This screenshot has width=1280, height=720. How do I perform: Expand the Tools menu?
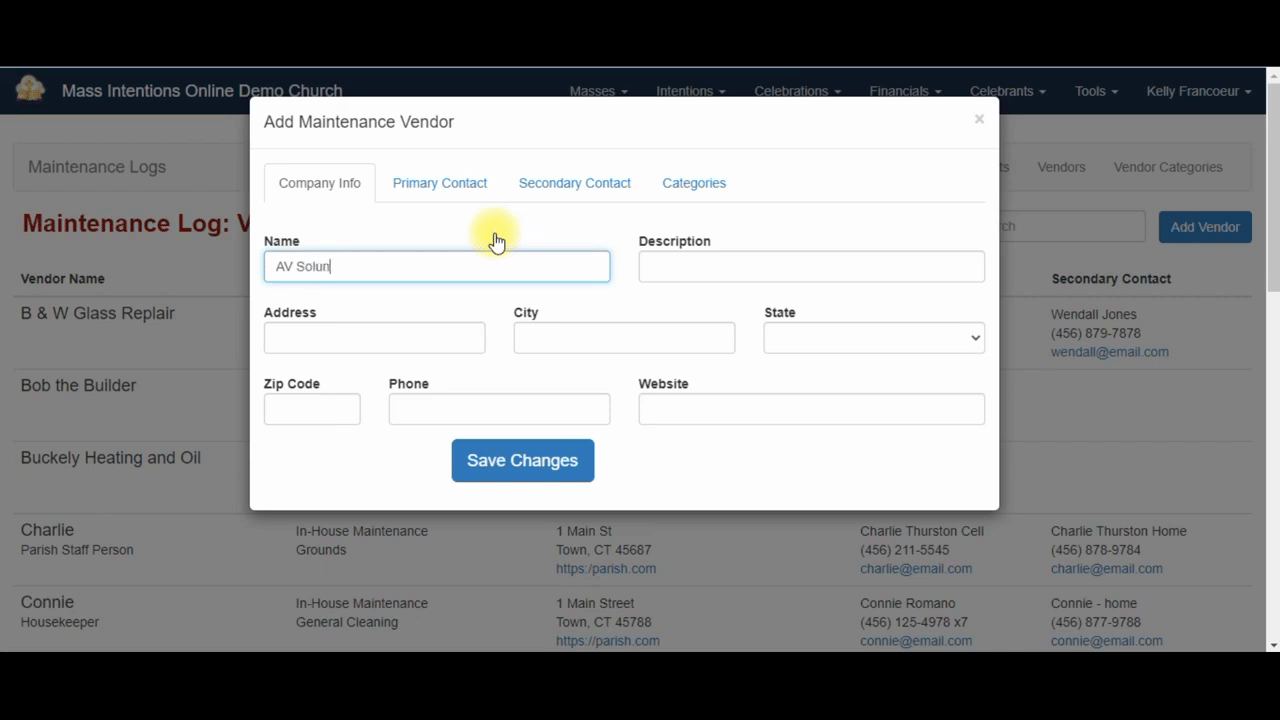1096,91
